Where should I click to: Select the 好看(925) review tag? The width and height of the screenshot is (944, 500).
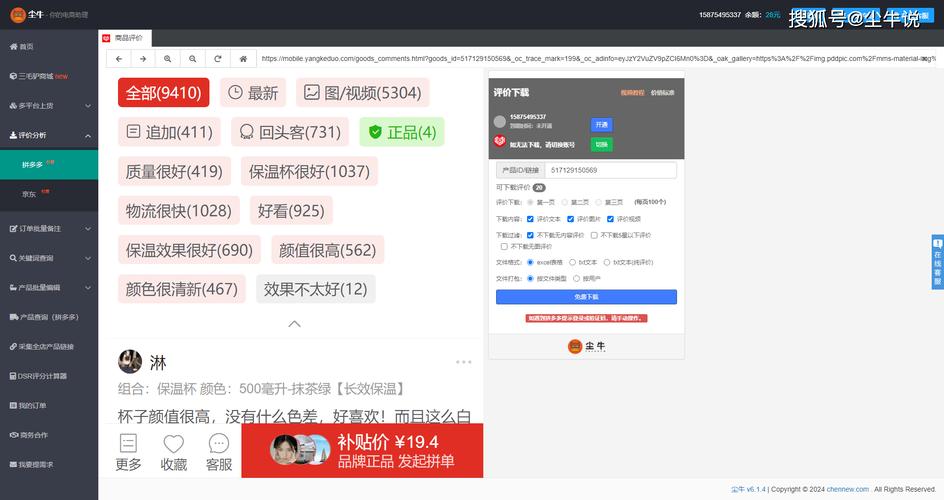(x=291, y=211)
